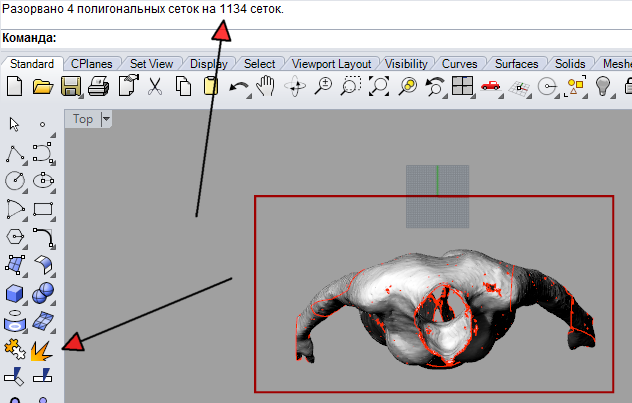Activate the Pan hand tool
This screenshot has height=403, width=632.
click(x=266, y=87)
